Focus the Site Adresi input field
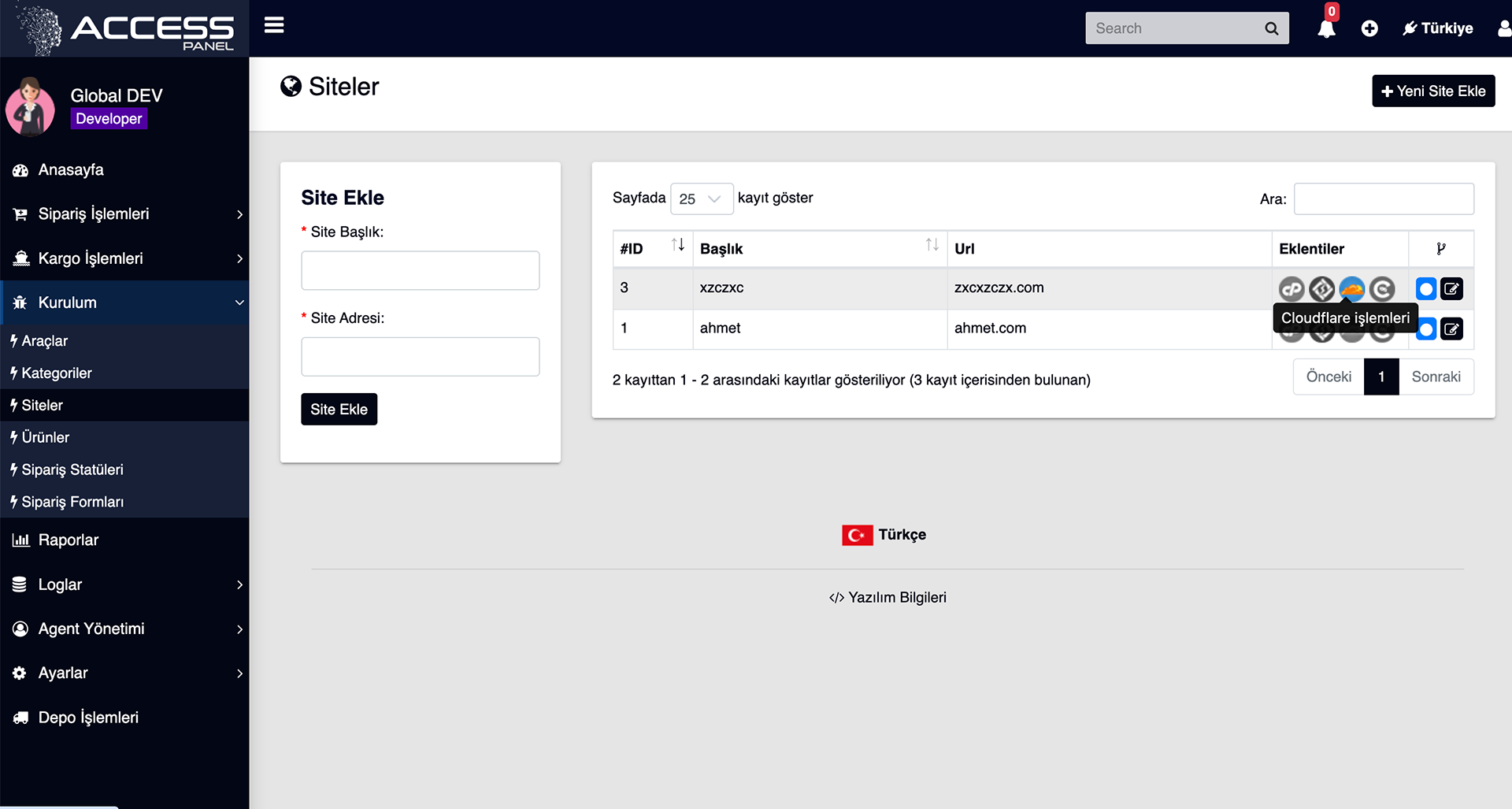 421,357
